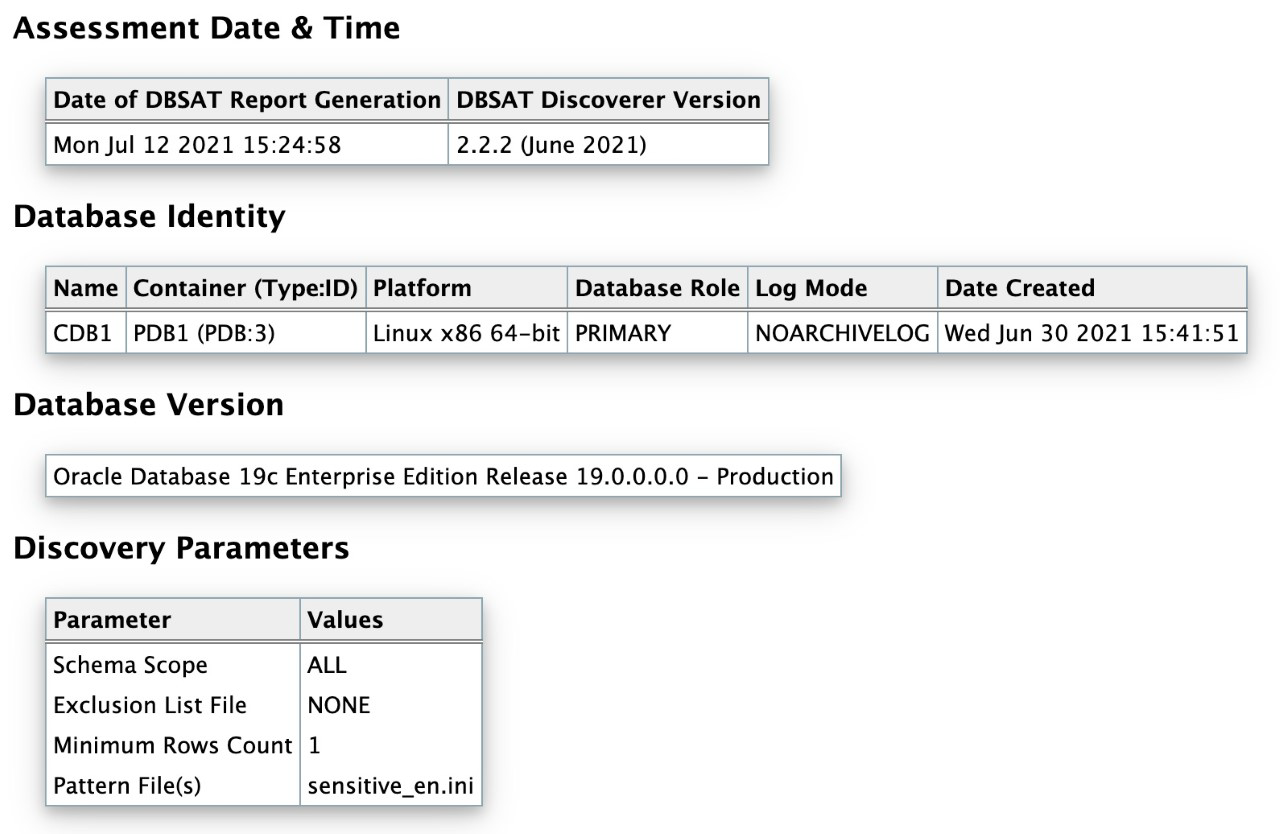Select the 'Values' column header

(x=391, y=620)
